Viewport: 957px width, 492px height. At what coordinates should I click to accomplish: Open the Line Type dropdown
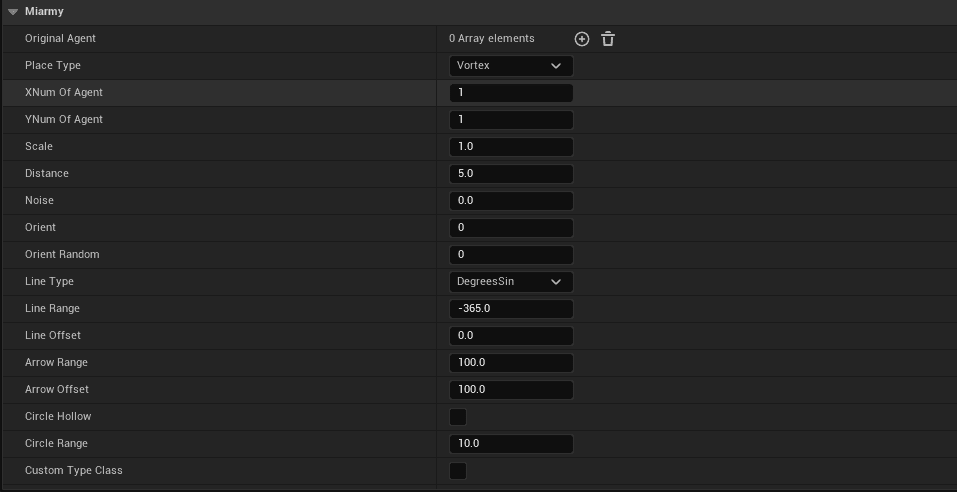click(511, 282)
